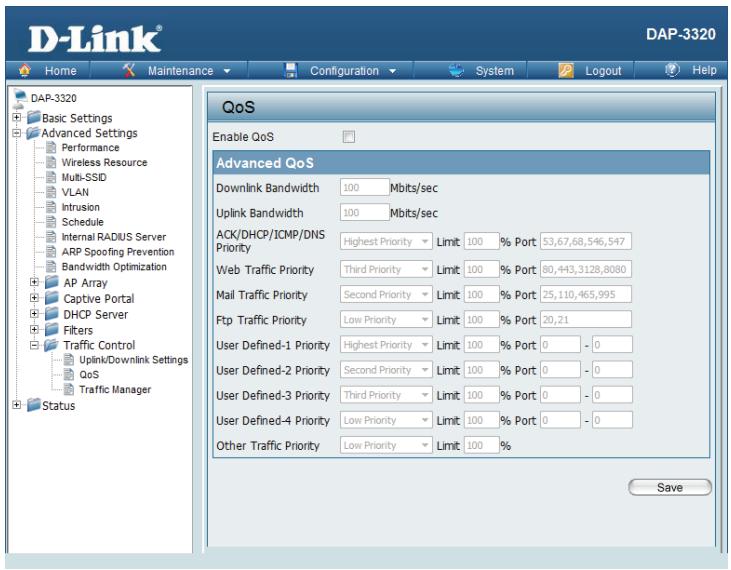Tick the Enable QoS checkbox

pyautogui.click(x=349, y=137)
